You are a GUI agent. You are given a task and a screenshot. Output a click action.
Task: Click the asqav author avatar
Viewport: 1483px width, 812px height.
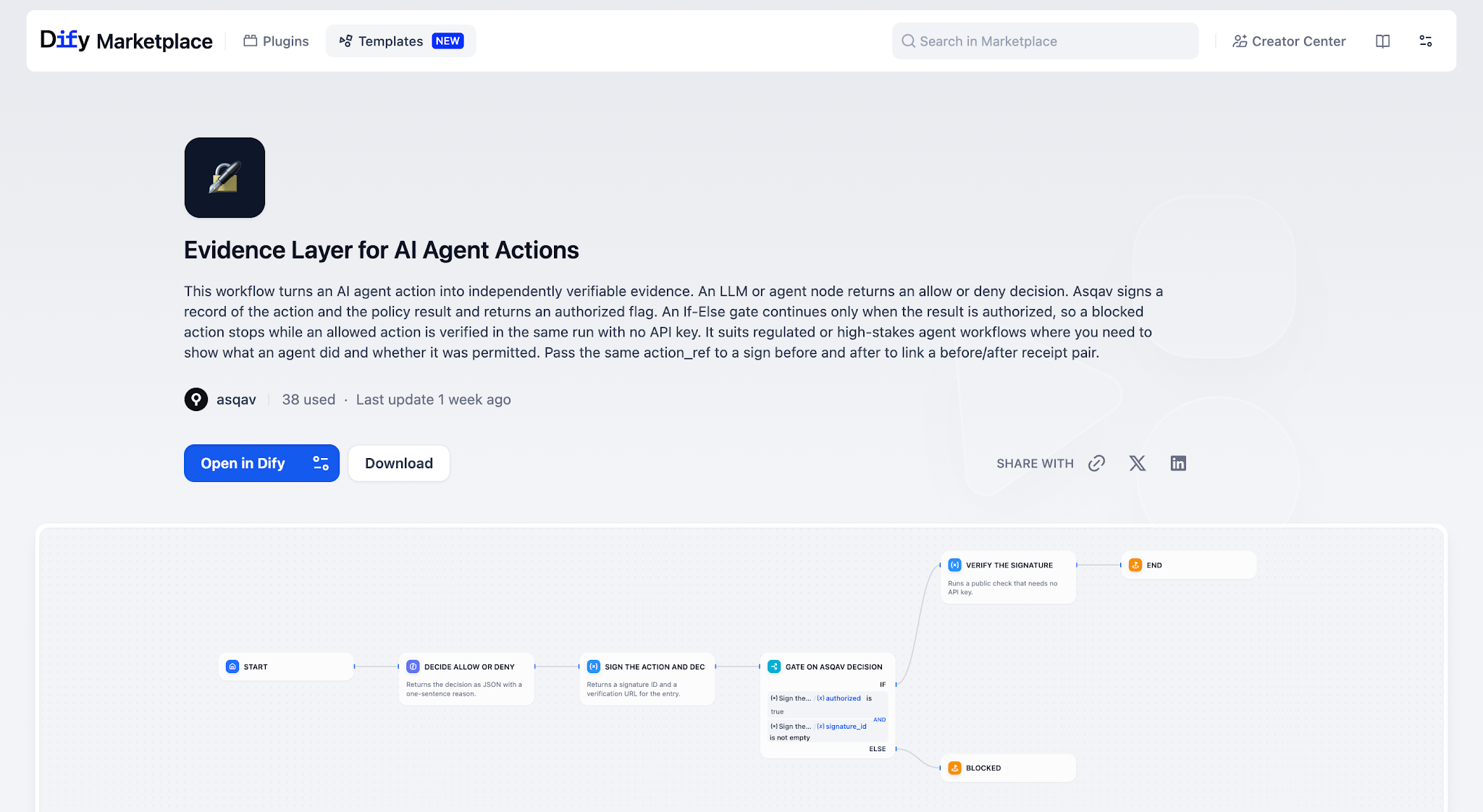pyautogui.click(x=196, y=399)
